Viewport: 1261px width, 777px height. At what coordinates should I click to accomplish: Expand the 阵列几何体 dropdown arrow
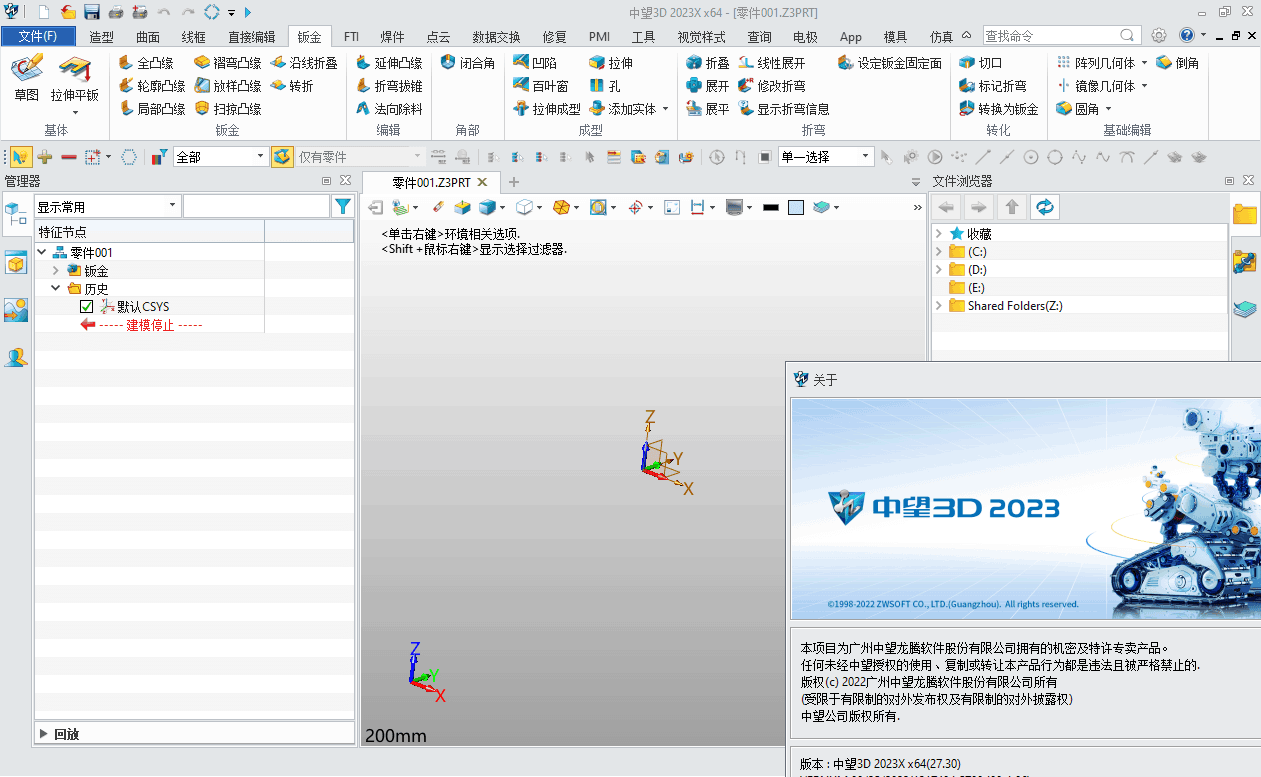tap(1144, 63)
